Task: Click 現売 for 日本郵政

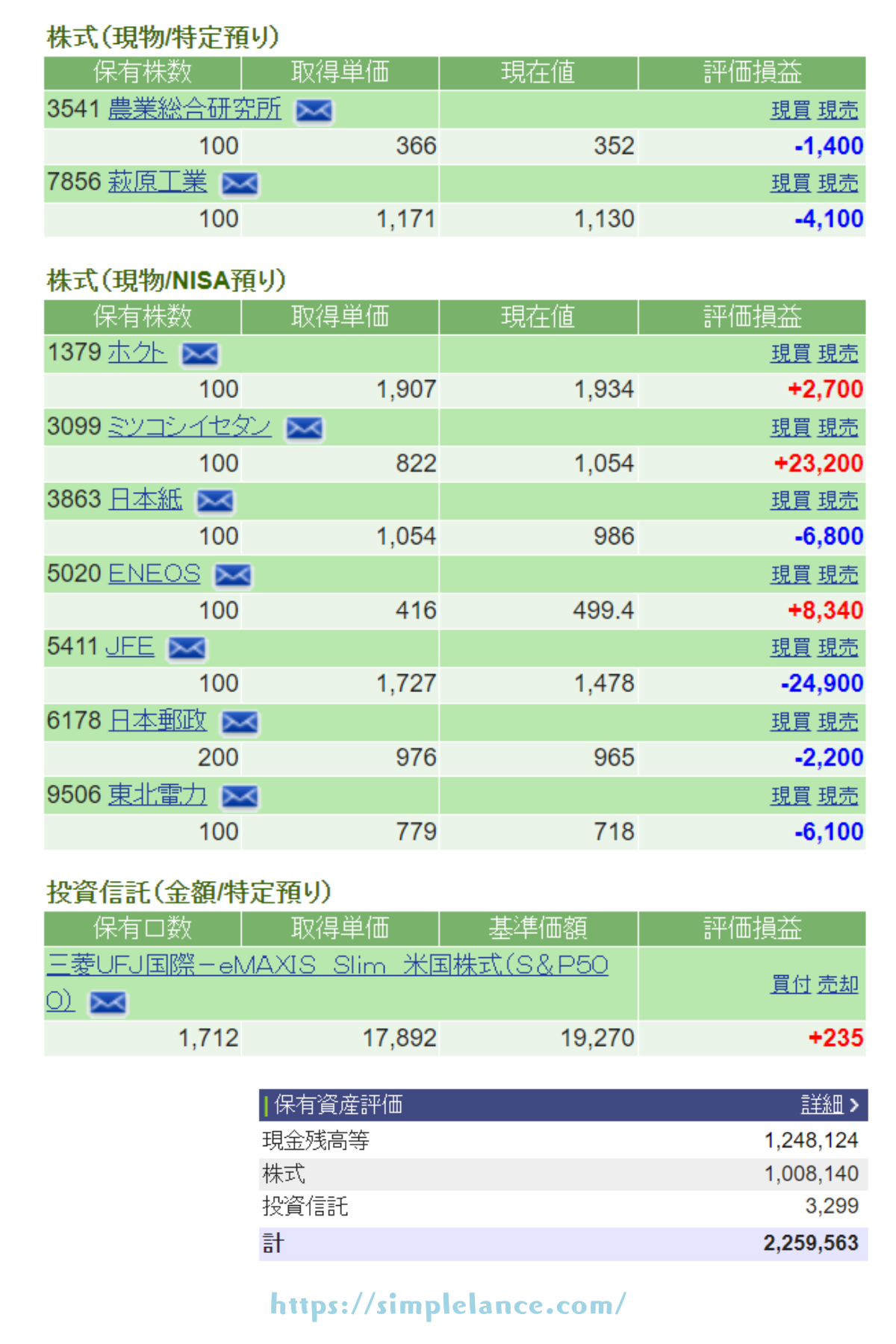Action: pyautogui.click(x=838, y=722)
